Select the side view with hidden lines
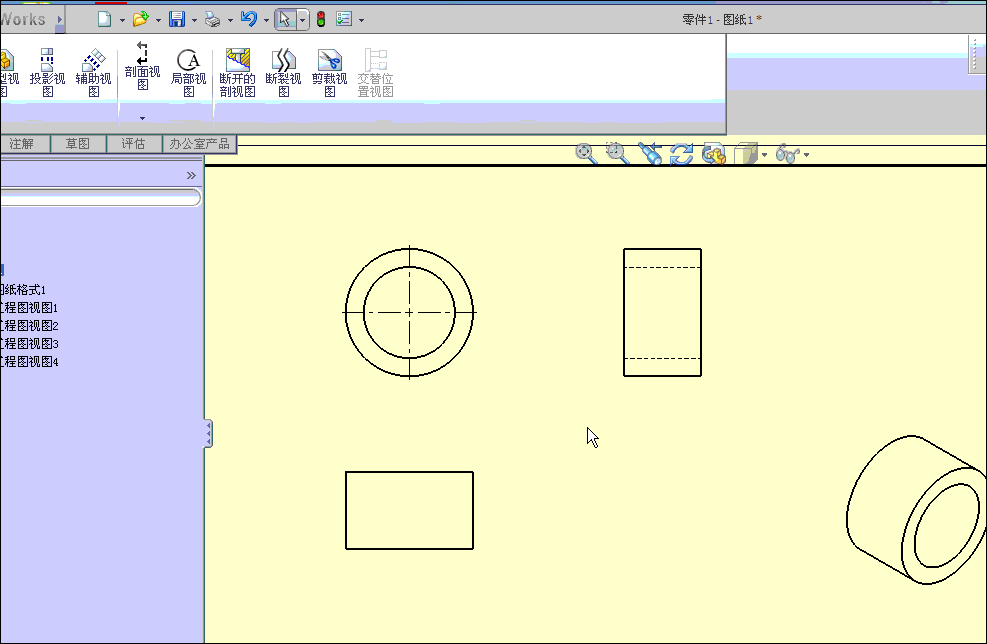Screen dimensions: 987x644 click(x=662, y=312)
